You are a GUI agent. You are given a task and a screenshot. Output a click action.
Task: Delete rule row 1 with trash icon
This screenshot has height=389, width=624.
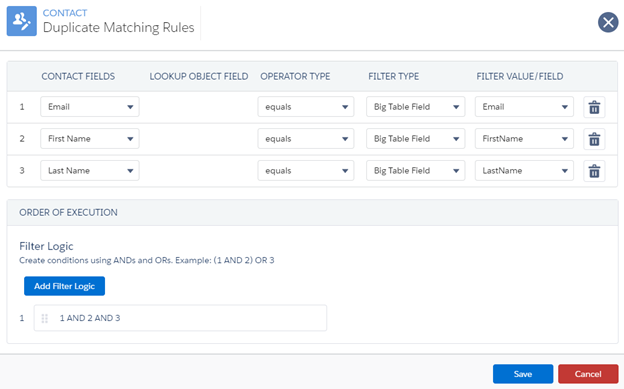click(594, 107)
